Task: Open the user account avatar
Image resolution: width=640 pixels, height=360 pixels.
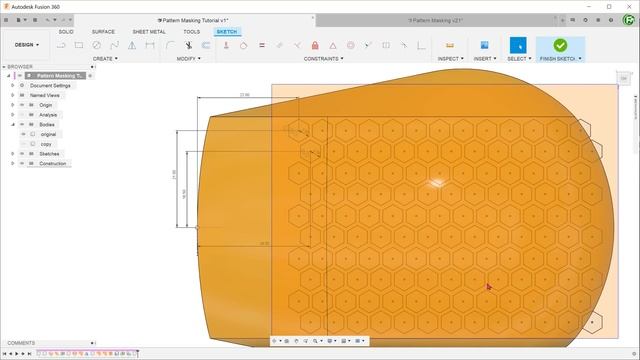Action: pyautogui.click(x=629, y=20)
